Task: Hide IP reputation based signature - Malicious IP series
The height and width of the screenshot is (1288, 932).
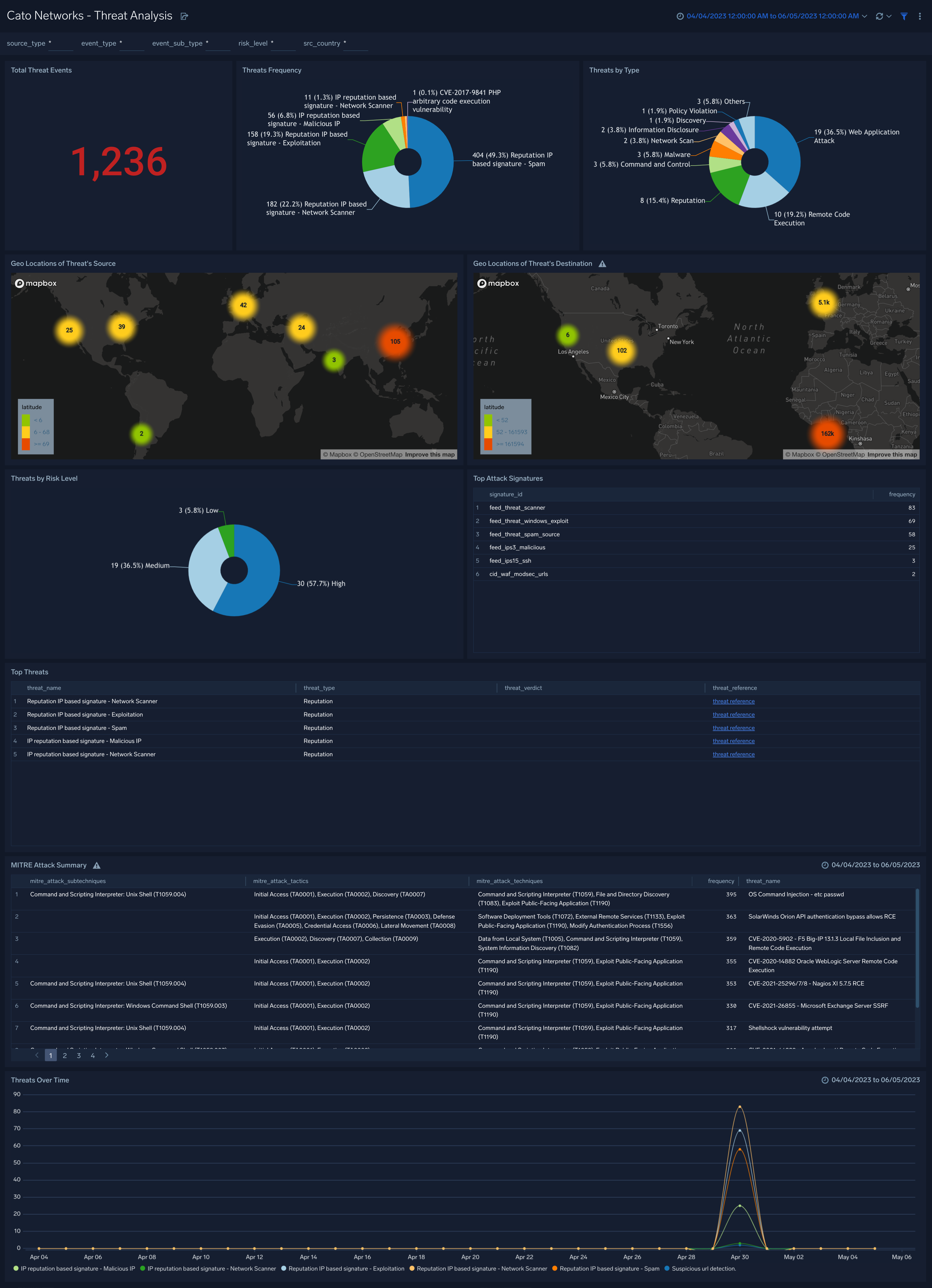Action: pos(76,1268)
